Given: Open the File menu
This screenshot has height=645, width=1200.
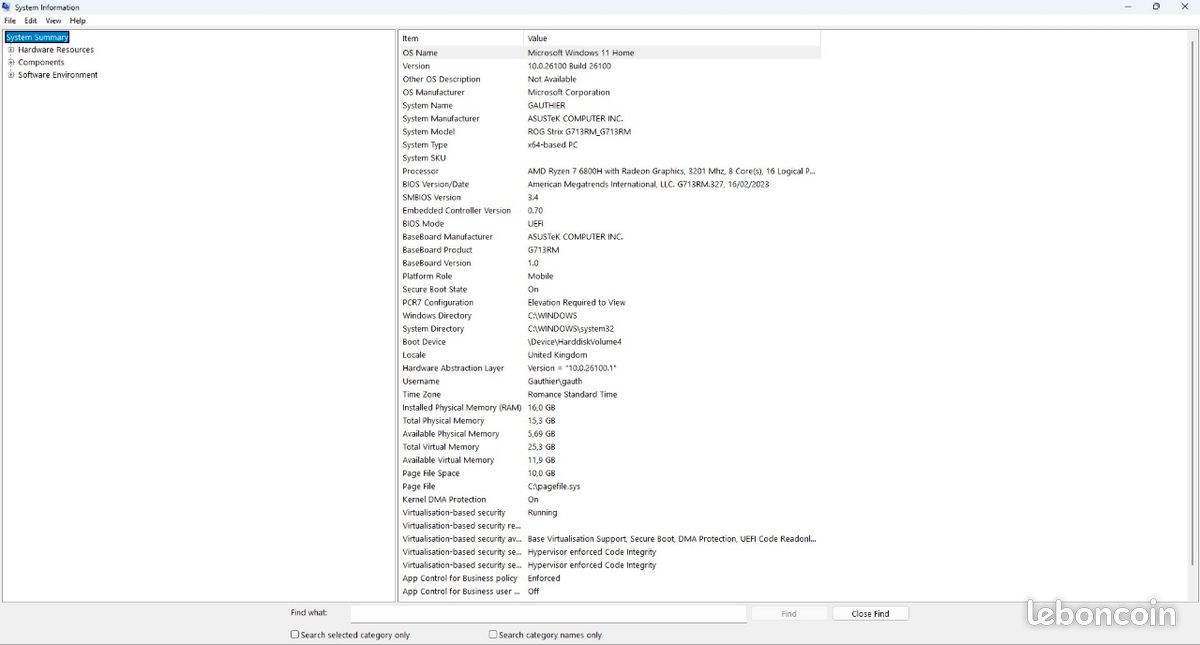Looking at the screenshot, I should pos(10,20).
